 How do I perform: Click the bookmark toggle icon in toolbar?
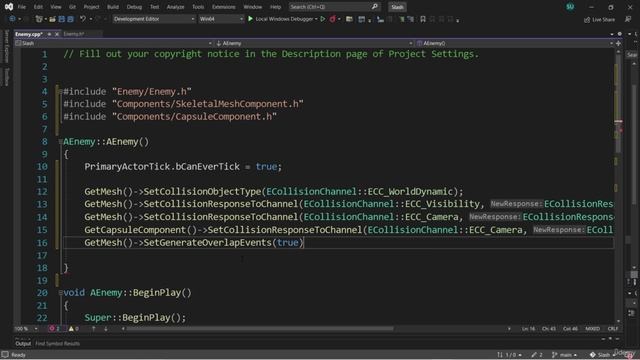click(423, 19)
